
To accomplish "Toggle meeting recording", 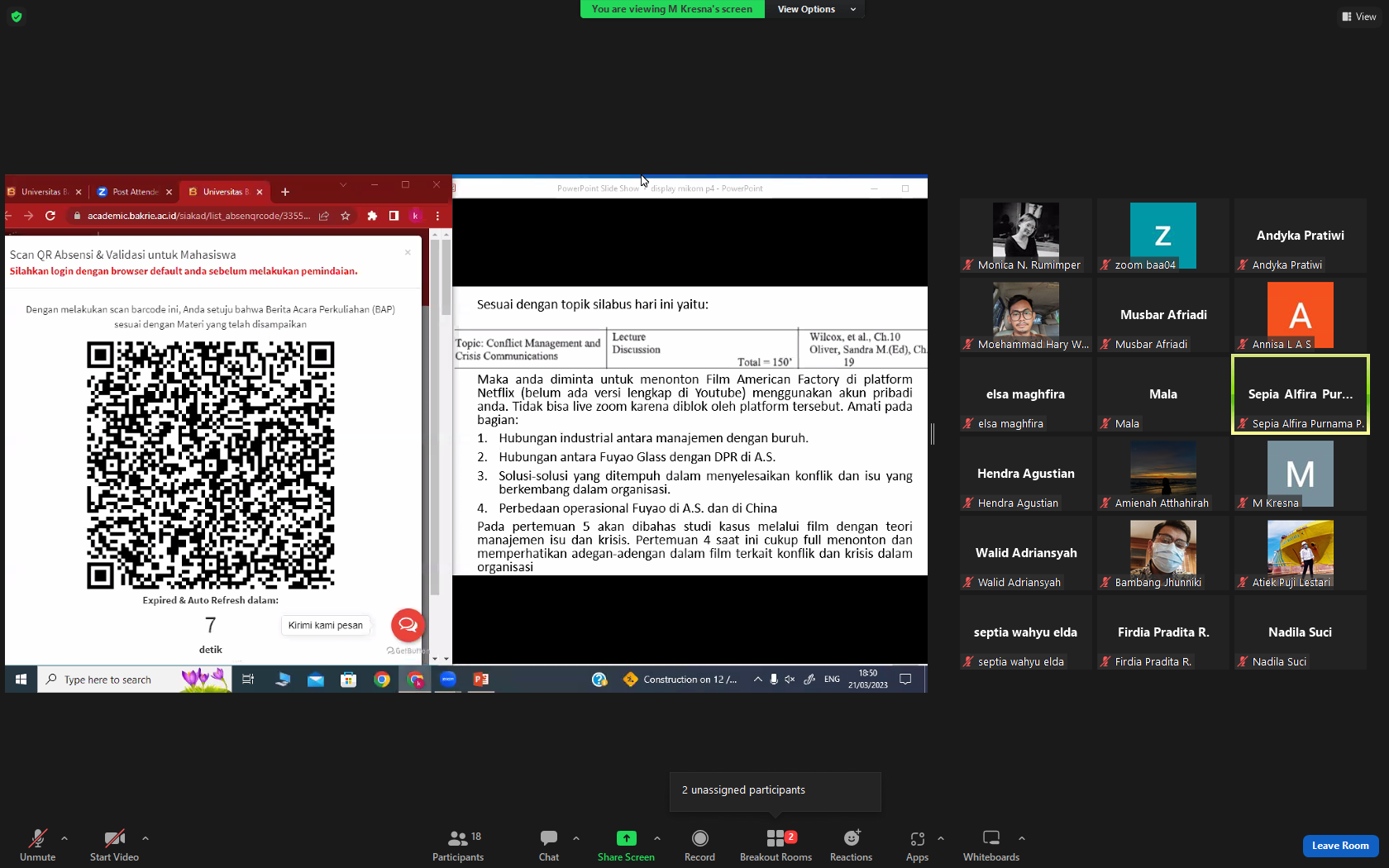I will [699, 845].
